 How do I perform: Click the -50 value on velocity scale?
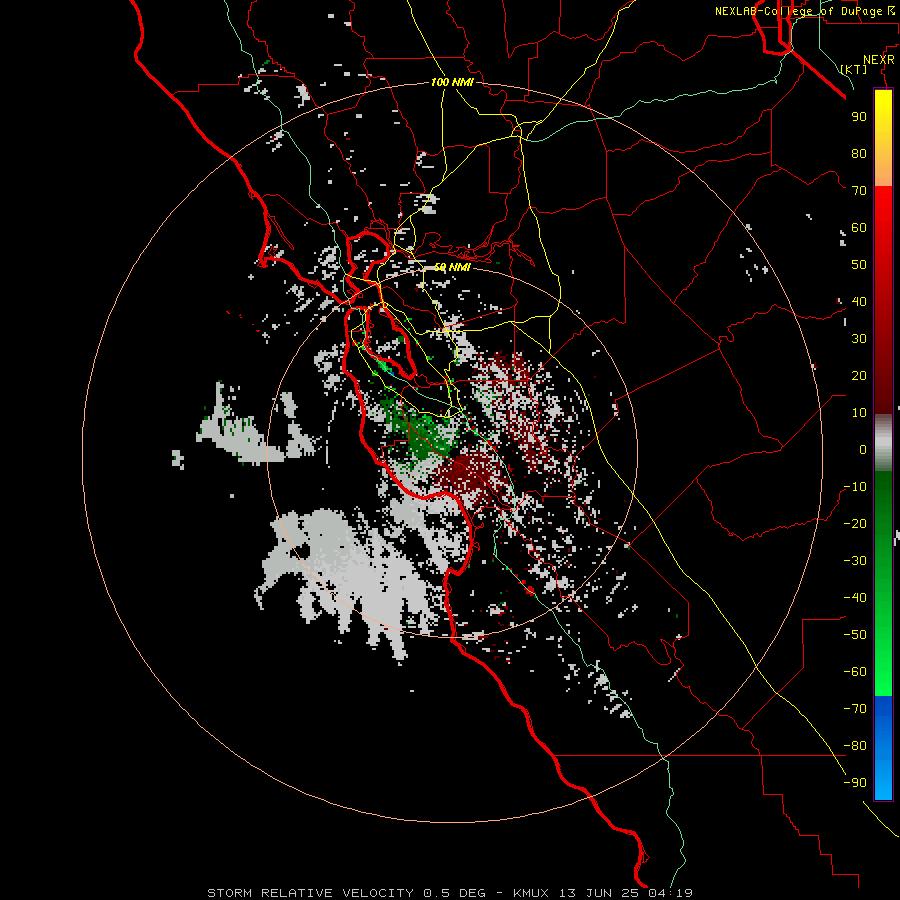[x=855, y=634]
